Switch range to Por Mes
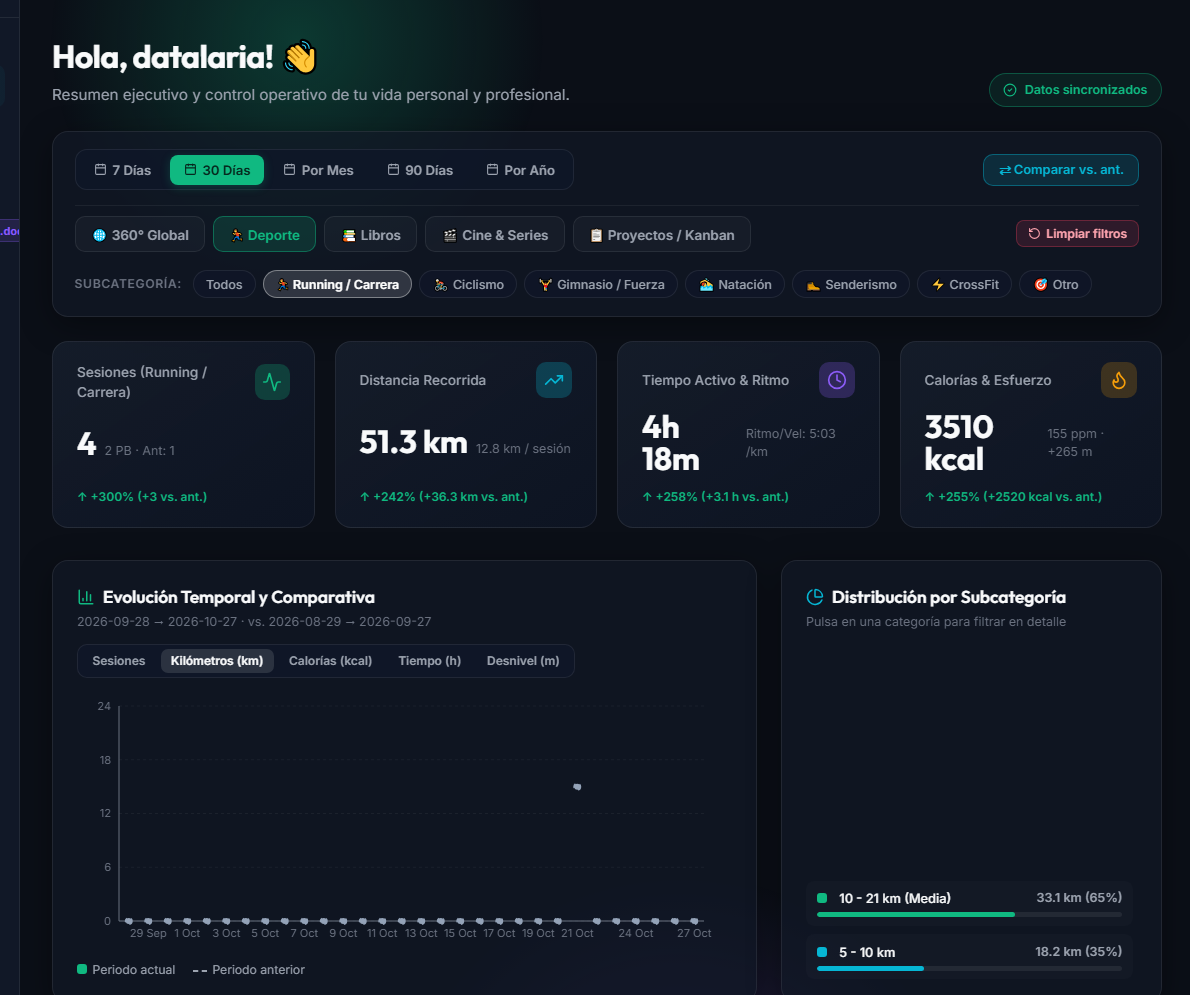 (318, 170)
